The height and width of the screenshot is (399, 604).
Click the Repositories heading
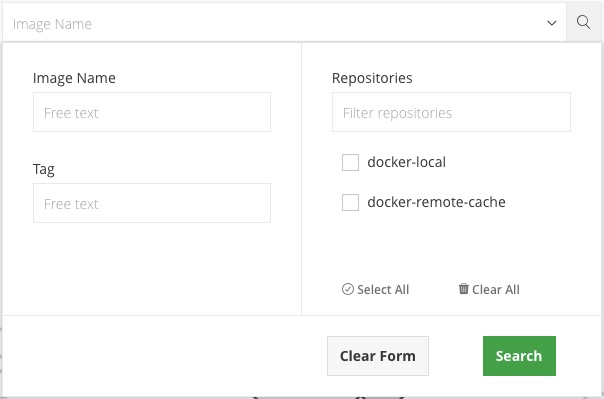(372, 78)
